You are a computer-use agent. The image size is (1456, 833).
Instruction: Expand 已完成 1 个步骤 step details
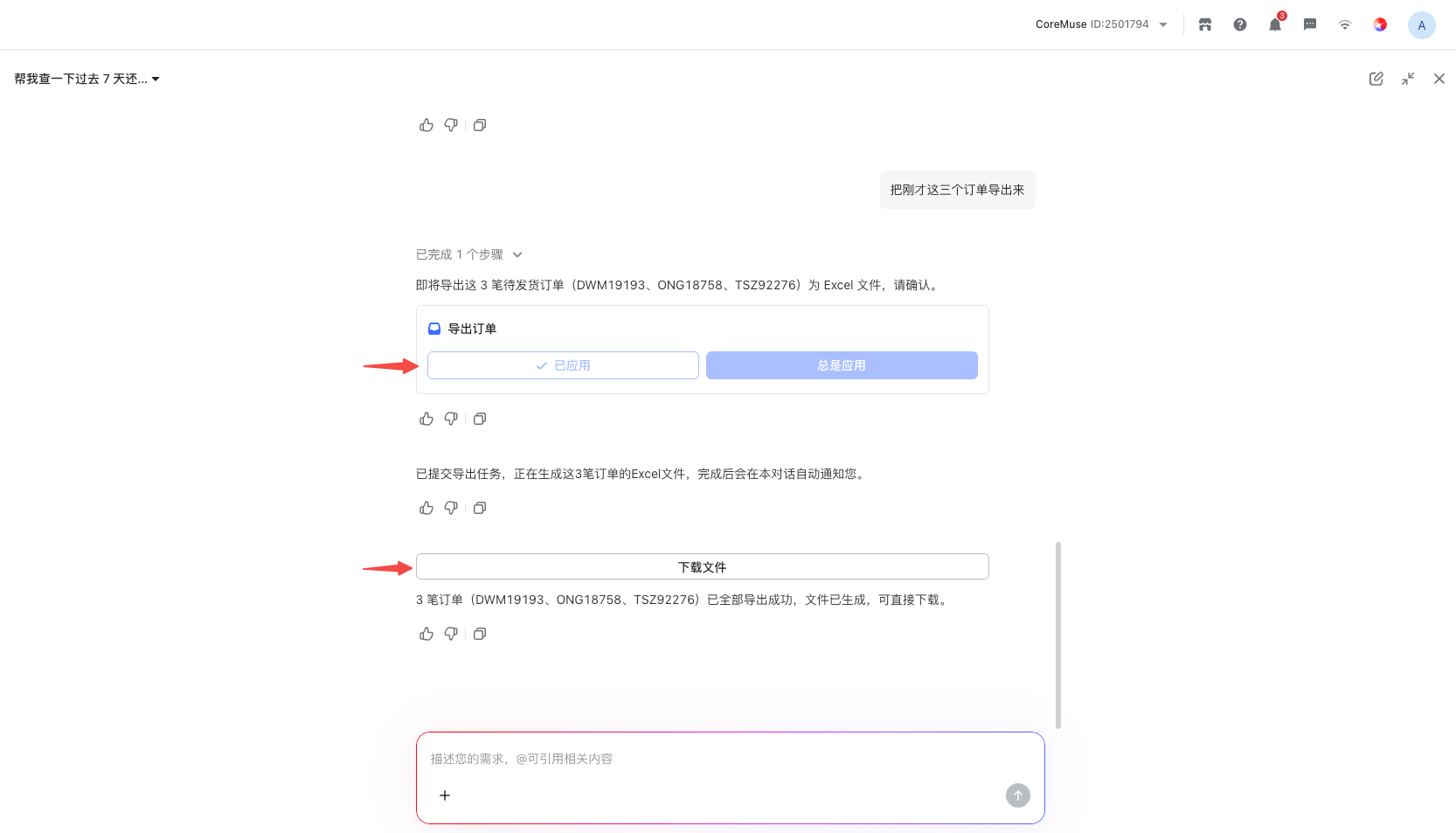(469, 254)
